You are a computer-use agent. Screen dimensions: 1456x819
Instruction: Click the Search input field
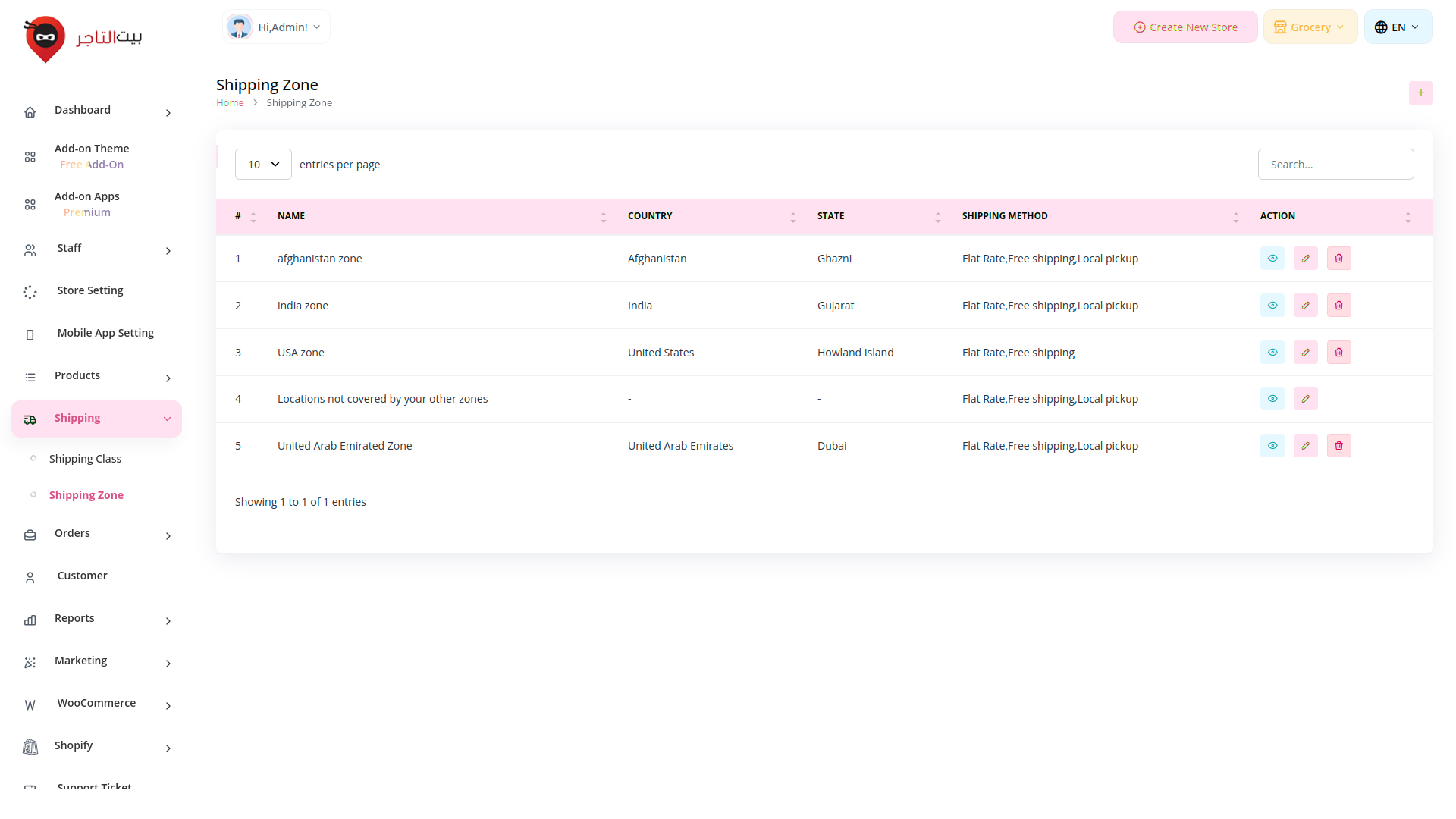[x=1335, y=165]
